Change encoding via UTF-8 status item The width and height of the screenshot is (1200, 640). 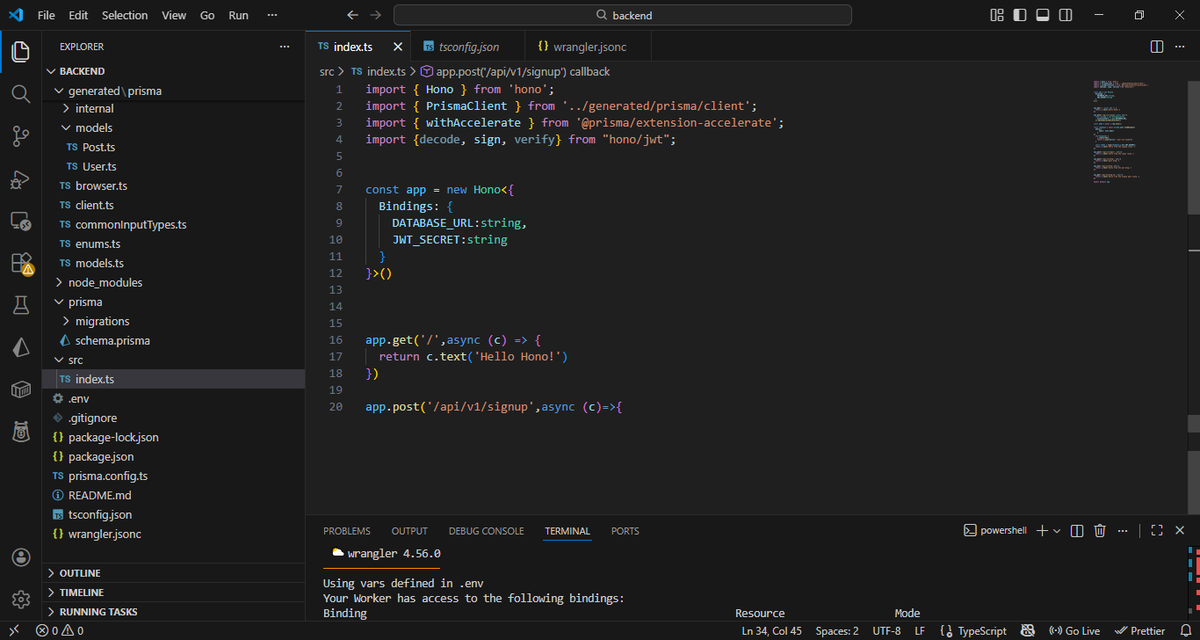(886, 631)
